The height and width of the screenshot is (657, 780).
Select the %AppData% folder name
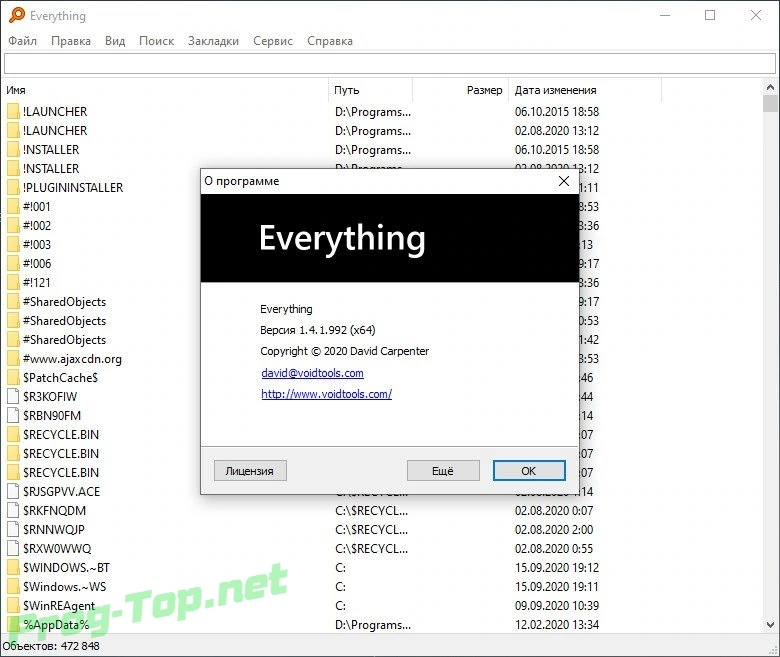(56, 624)
